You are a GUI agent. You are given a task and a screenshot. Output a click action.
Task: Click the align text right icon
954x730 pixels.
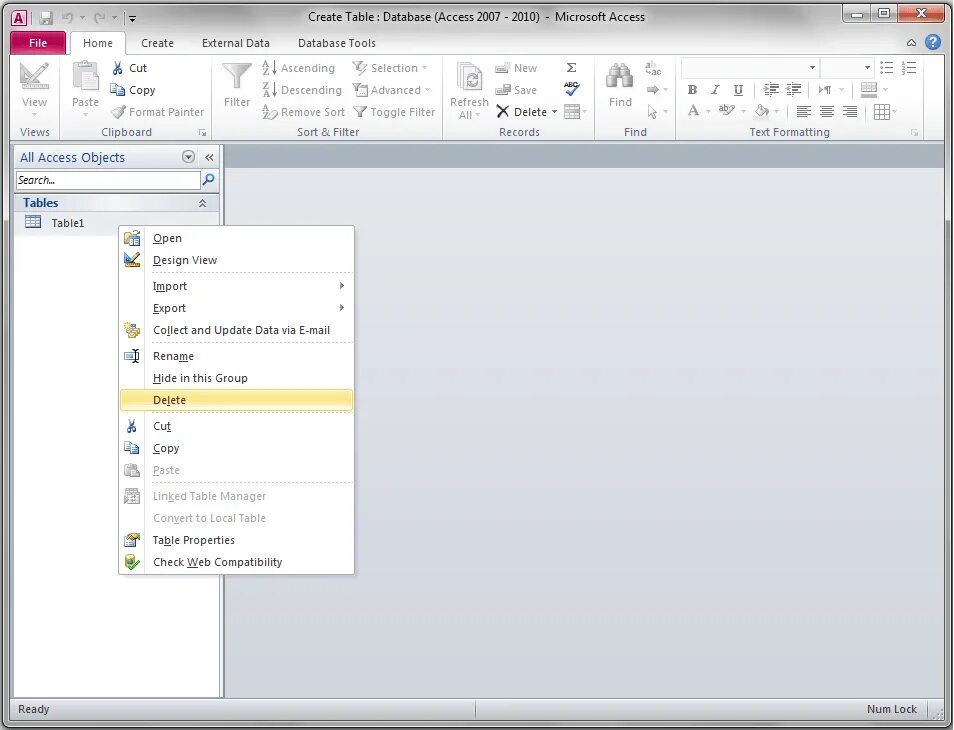point(849,111)
